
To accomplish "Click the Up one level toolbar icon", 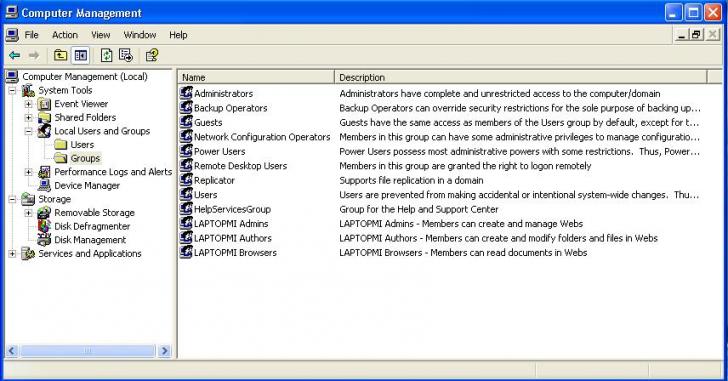I will point(60,56).
